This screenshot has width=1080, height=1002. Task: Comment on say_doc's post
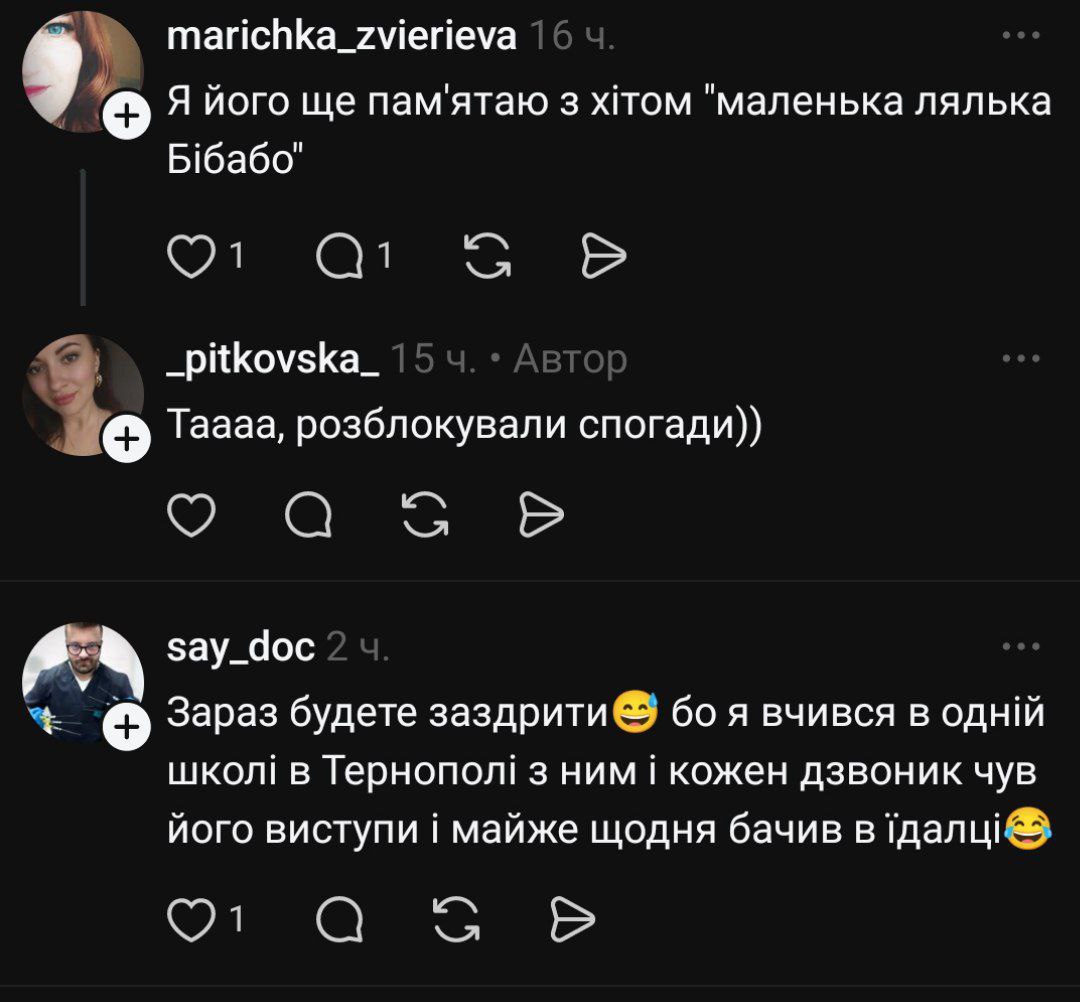pos(338,919)
